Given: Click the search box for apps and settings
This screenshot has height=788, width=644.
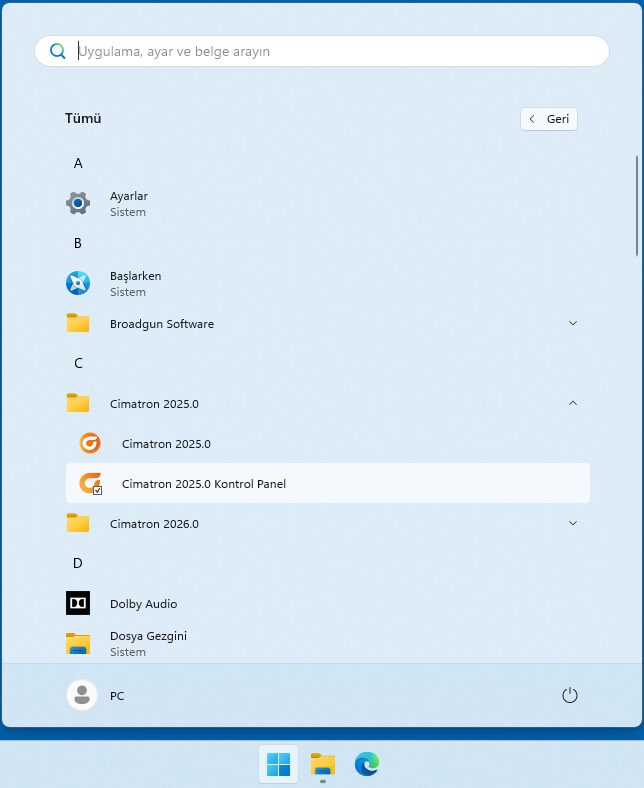Looking at the screenshot, I should point(330,51).
